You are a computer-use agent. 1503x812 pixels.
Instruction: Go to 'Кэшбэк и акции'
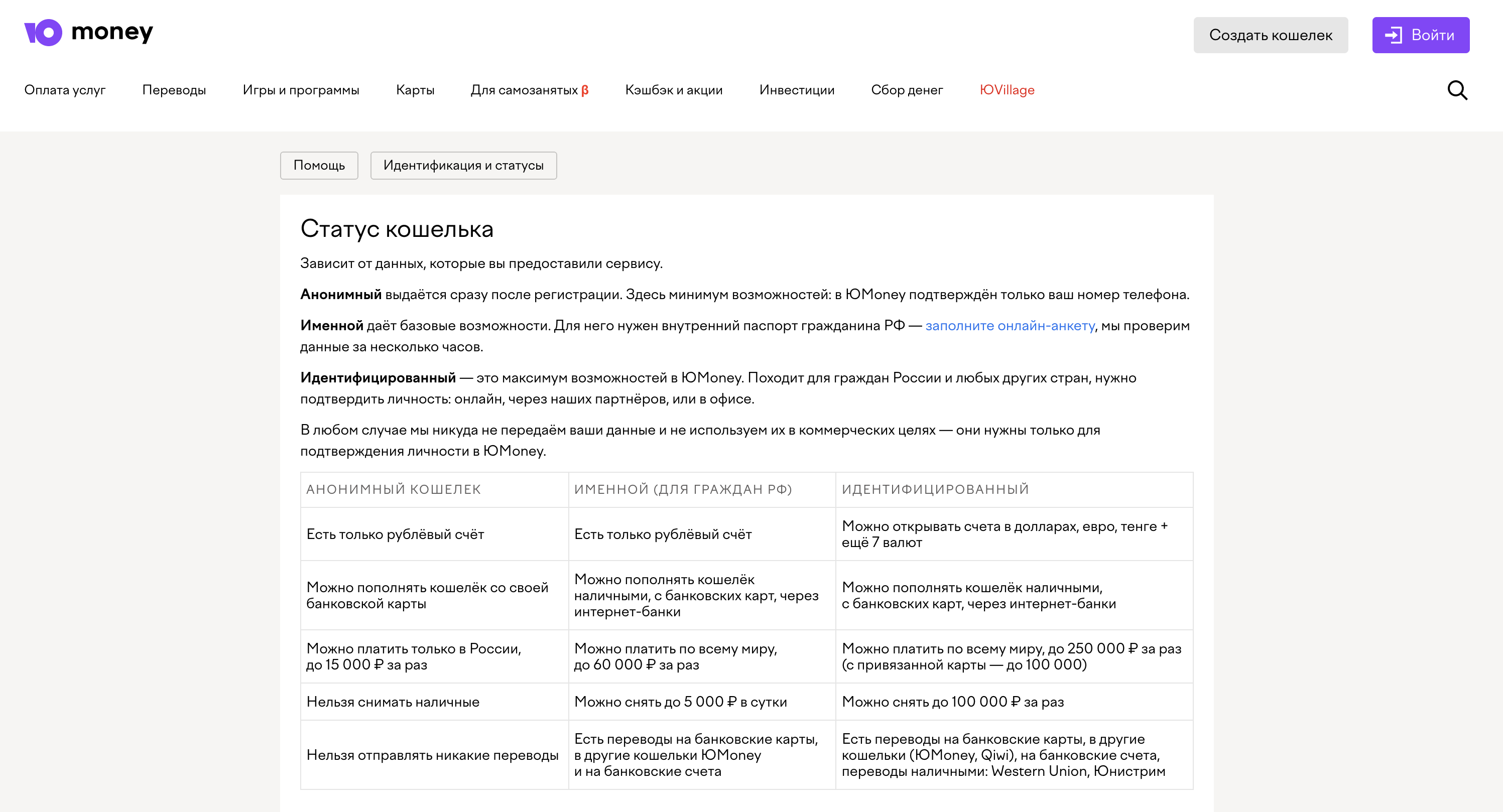coord(673,90)
